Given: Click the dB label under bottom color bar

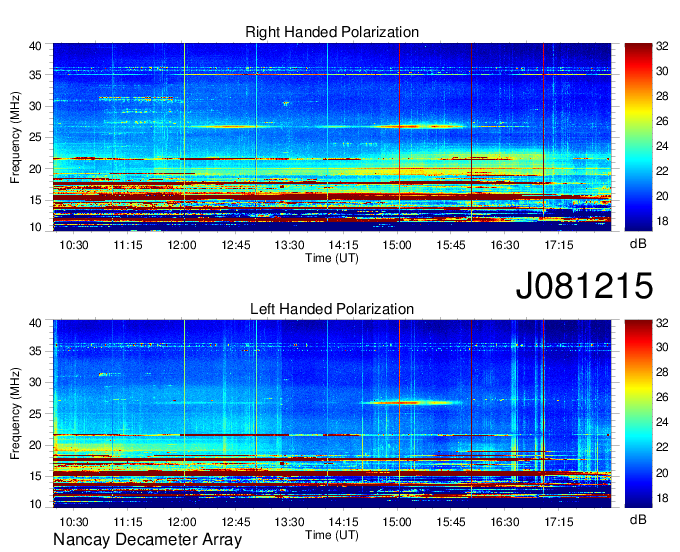Looking at the screenshot, I should pyautogui.click(x=638, y=519).
